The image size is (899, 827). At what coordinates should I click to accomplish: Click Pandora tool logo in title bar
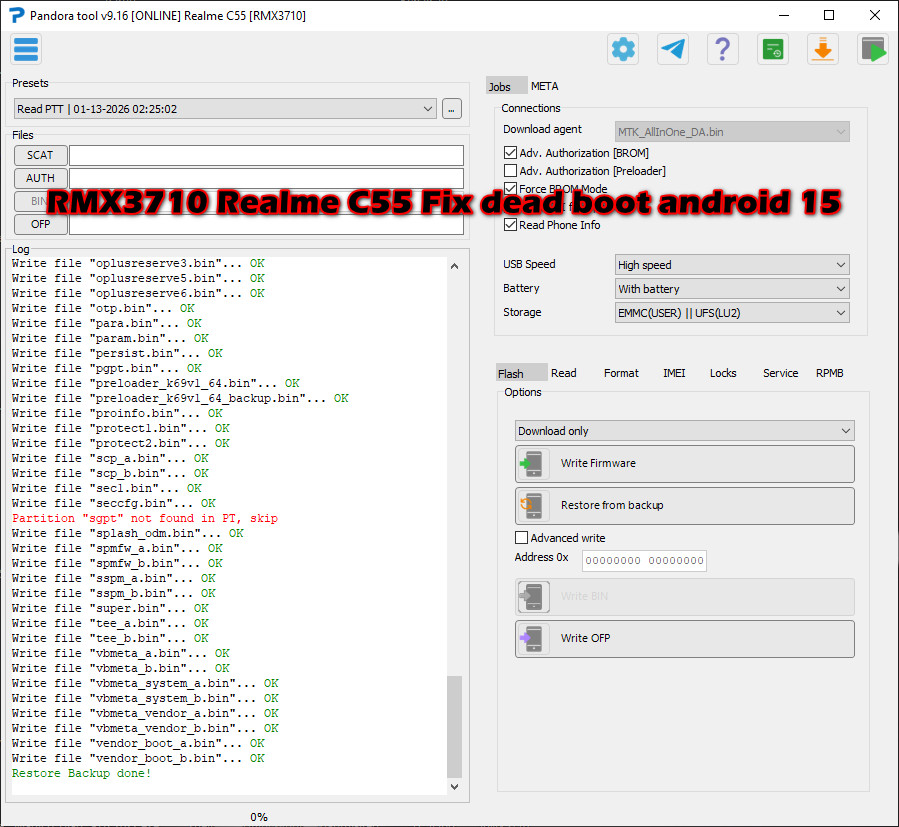pyautogui.click(x=17, y=15)
